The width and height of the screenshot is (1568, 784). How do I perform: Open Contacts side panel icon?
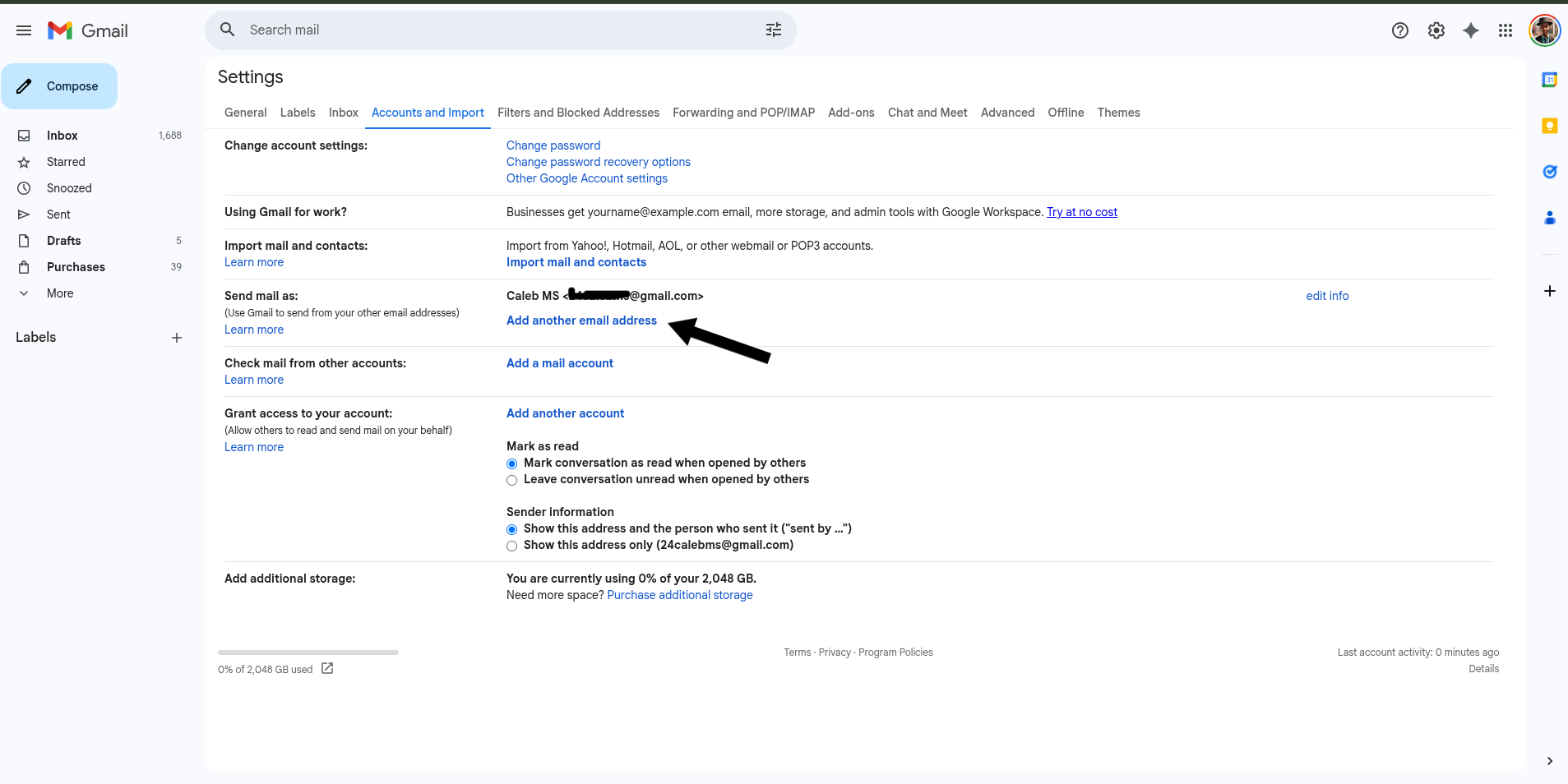1549,218
